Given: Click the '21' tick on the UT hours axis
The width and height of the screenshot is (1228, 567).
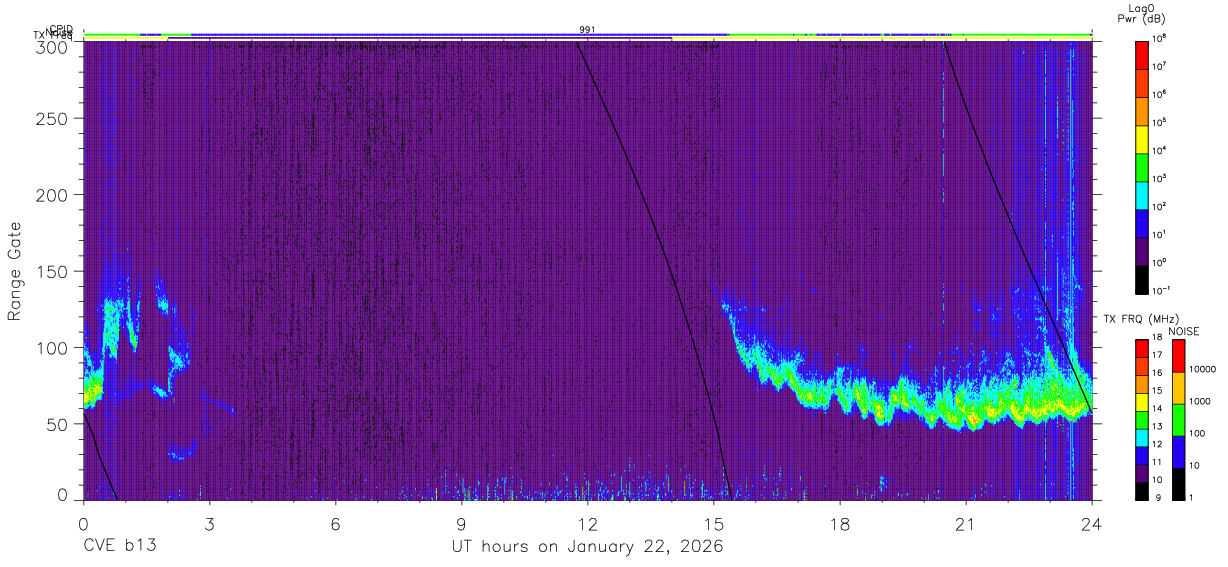Looking at the screenshot, I should click(x=965, y=523).
